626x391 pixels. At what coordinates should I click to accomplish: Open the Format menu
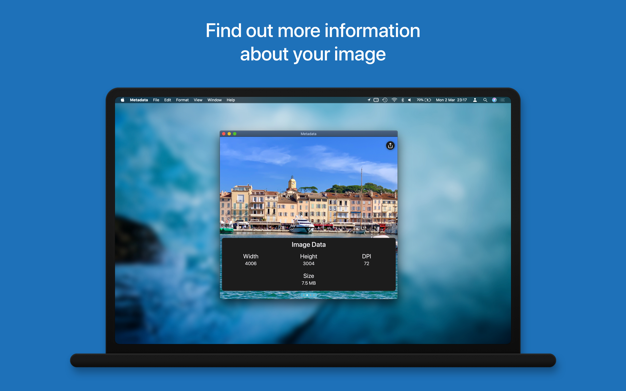pos(182,100)
